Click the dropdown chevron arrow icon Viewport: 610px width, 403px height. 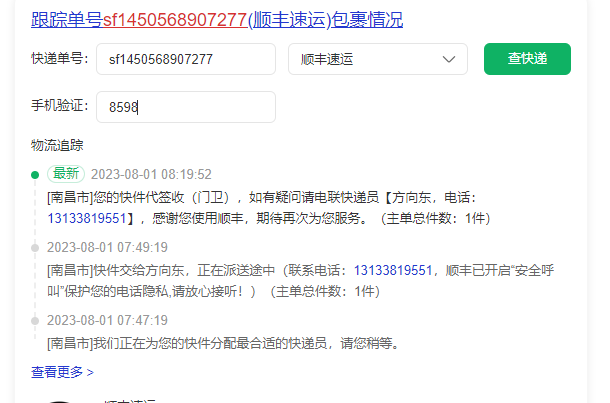tap(449, 60)
